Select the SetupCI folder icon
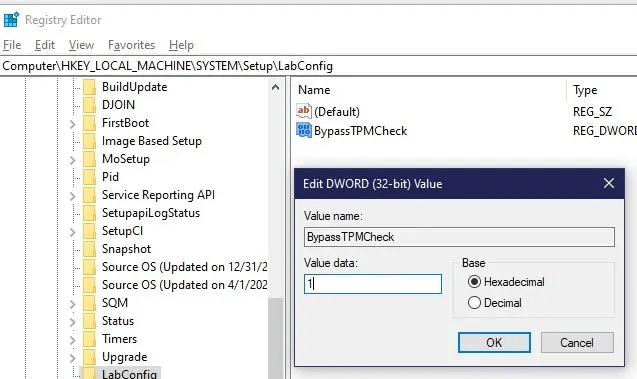The image size is (637, 379). (89, 231)
